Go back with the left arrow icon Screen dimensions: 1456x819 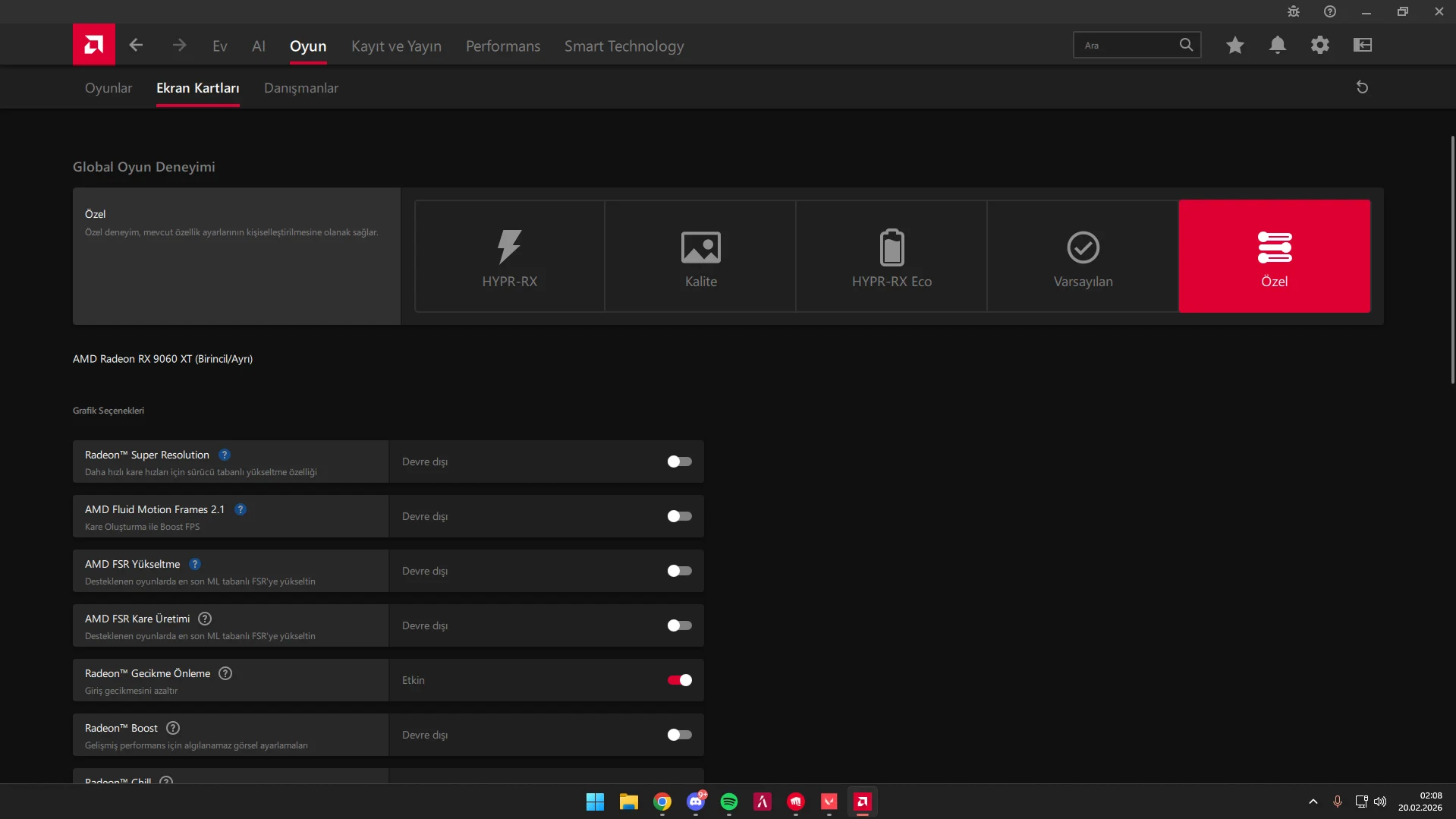click(x=136, y=46)
